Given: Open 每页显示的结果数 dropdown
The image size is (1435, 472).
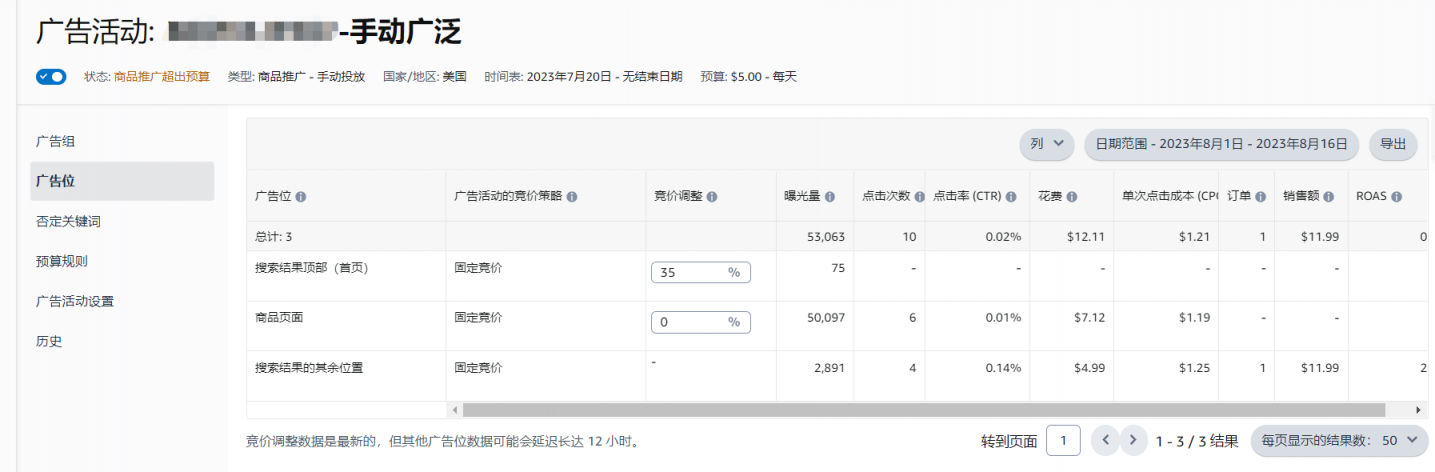Looking at the screenshot, I should tap(1339, 440).
